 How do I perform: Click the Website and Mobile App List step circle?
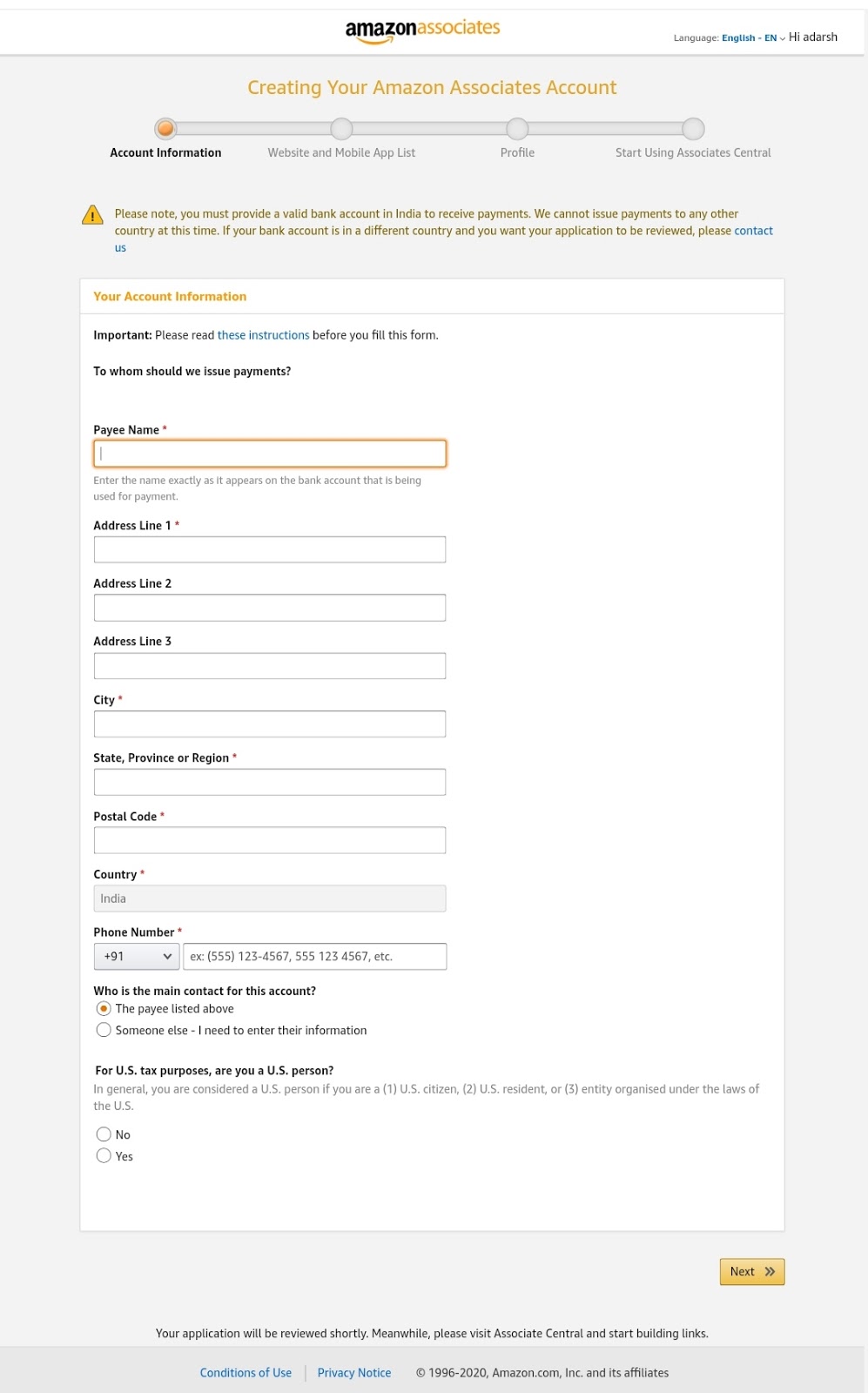point(341,128)
